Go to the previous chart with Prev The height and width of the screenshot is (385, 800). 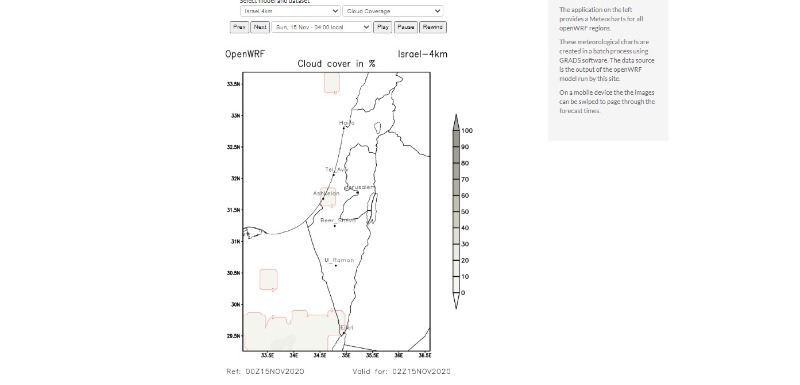point(239,27)
